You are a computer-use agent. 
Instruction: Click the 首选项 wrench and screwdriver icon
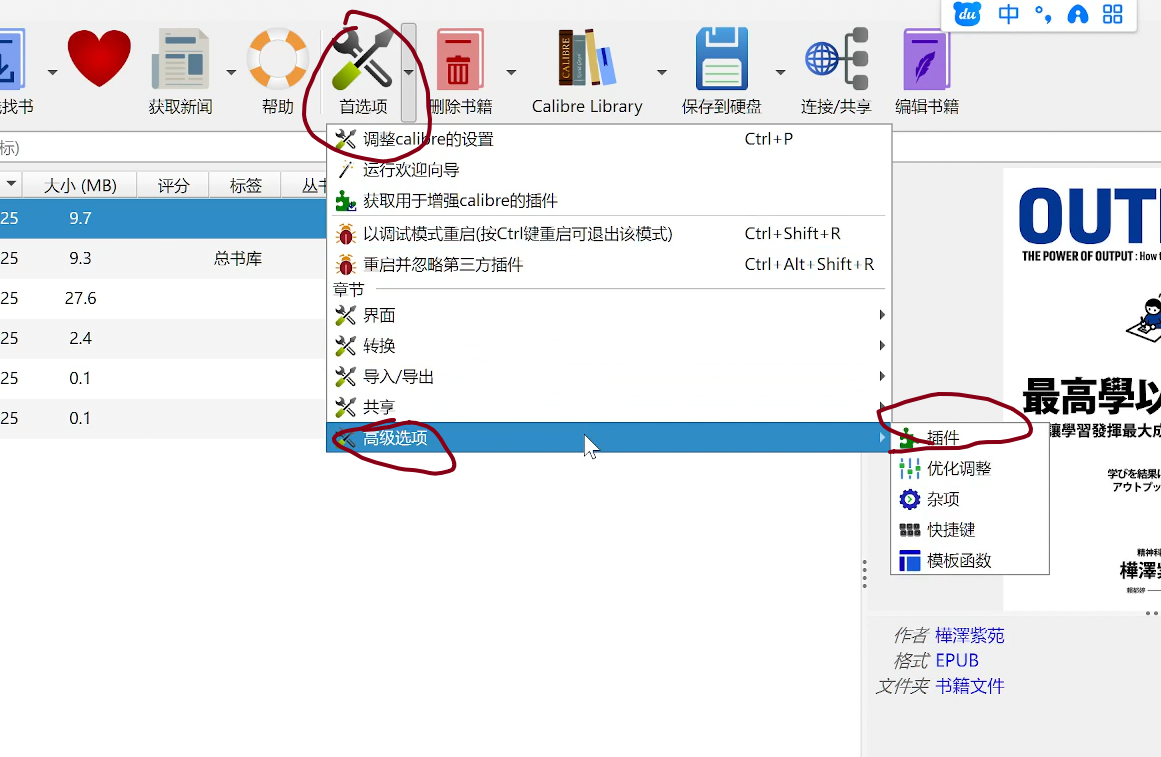[x=362, y=60]
